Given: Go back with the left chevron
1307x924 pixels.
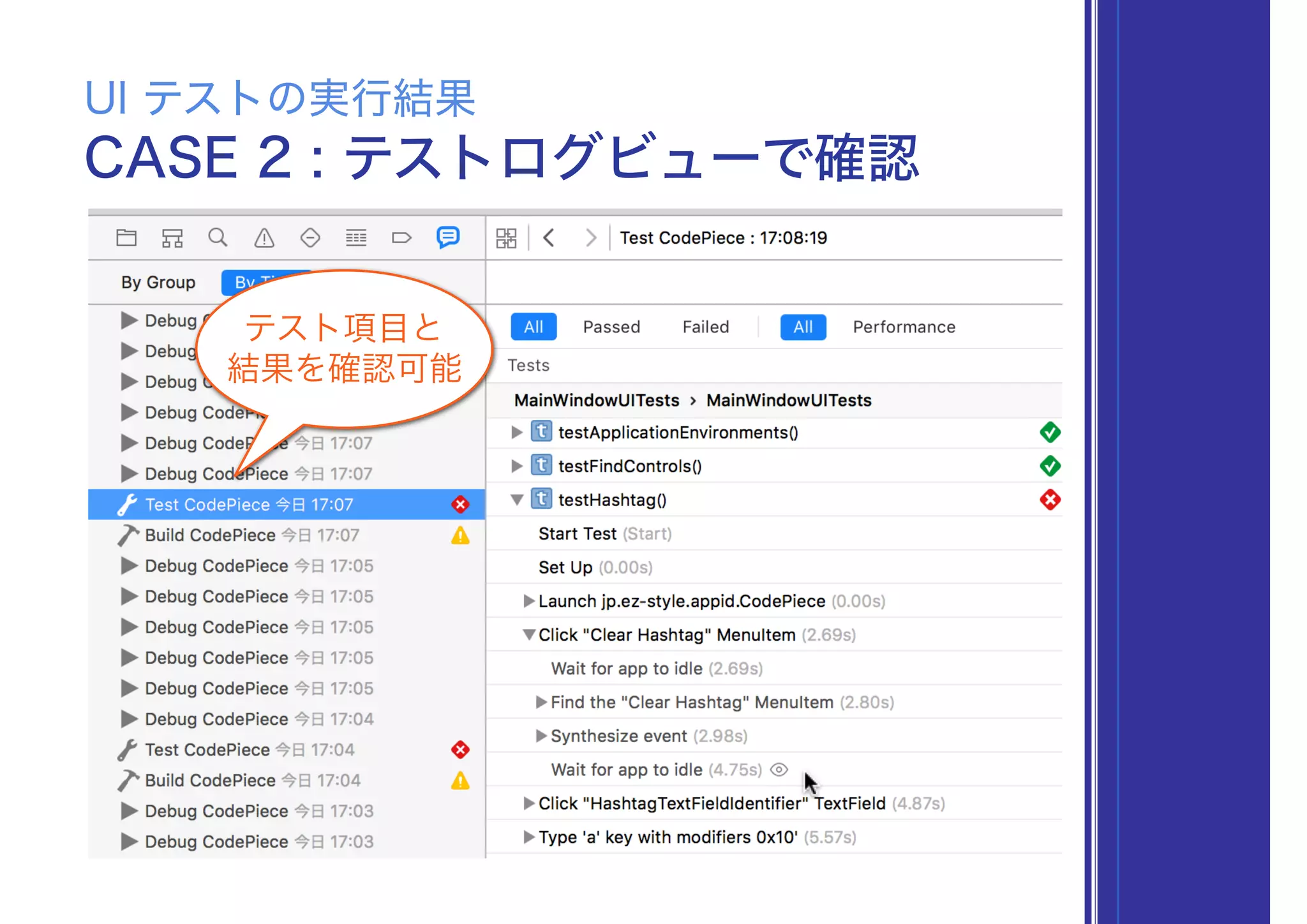Looking at the screenshot, I should click(549, 238).
